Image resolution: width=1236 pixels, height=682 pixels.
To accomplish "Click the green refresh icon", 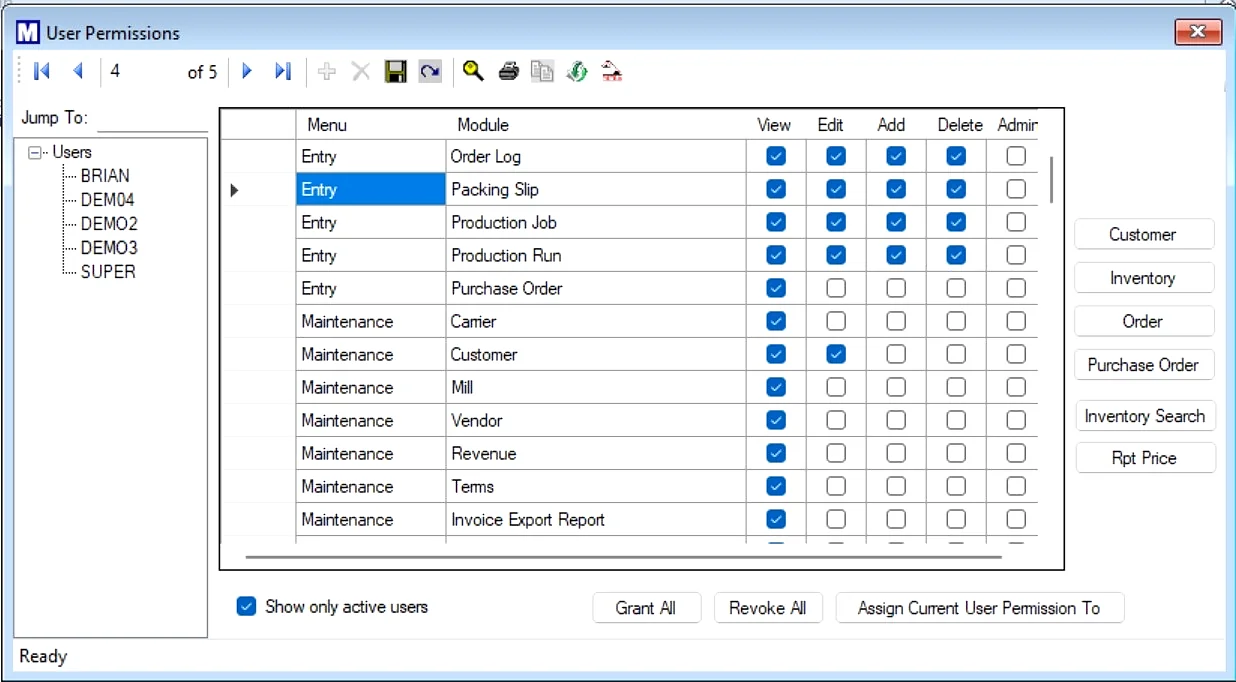I will click(x=576, y=70).
